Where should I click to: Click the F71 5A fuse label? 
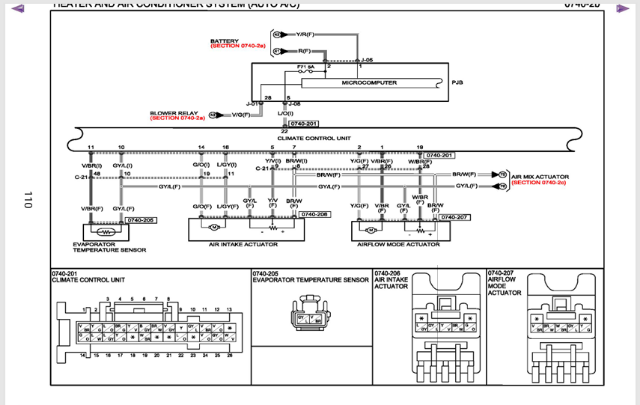(x=305, y=67)
